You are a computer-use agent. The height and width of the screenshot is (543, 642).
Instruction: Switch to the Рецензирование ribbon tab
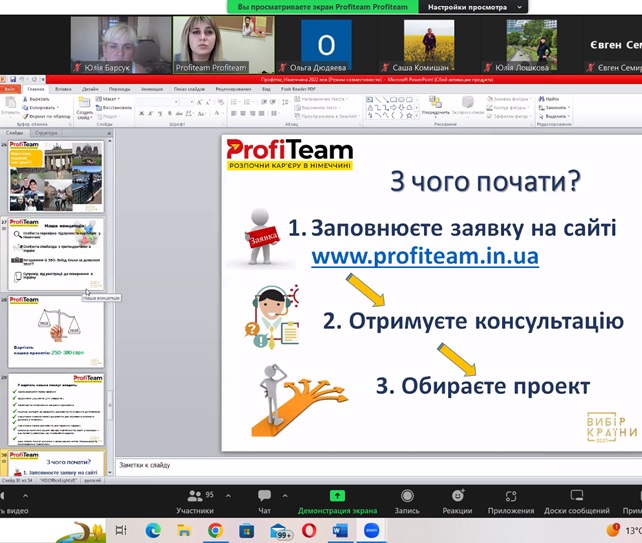click(233, 89)
